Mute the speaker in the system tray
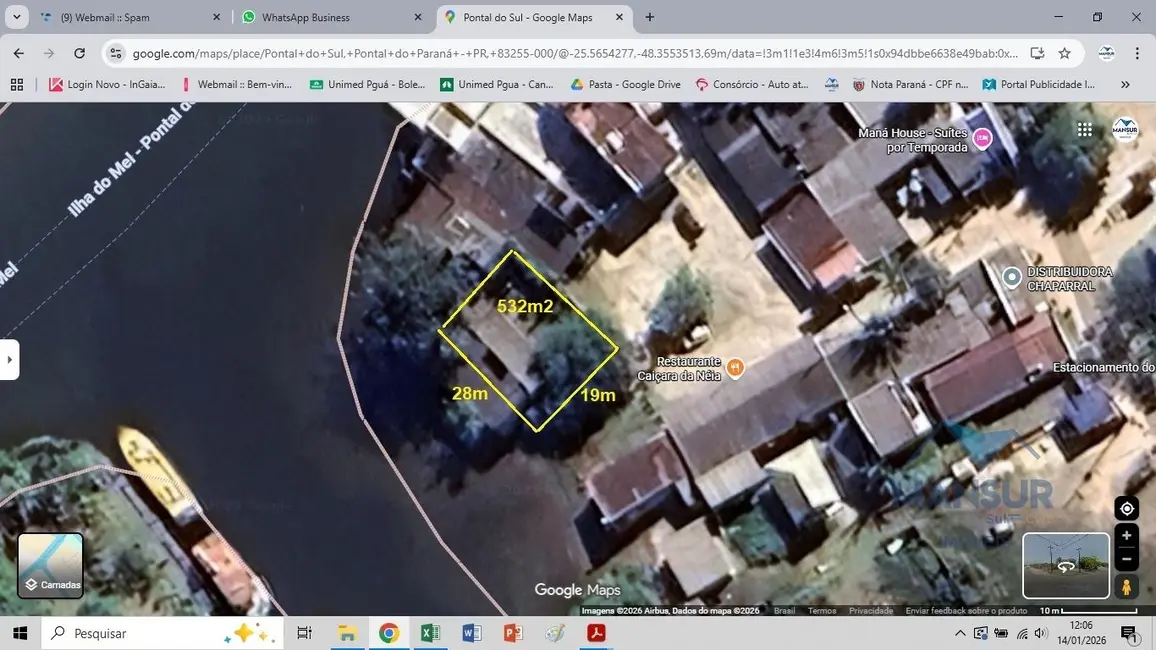Viewport: 1156px width, 650px height. click(x=1040, y=633)
